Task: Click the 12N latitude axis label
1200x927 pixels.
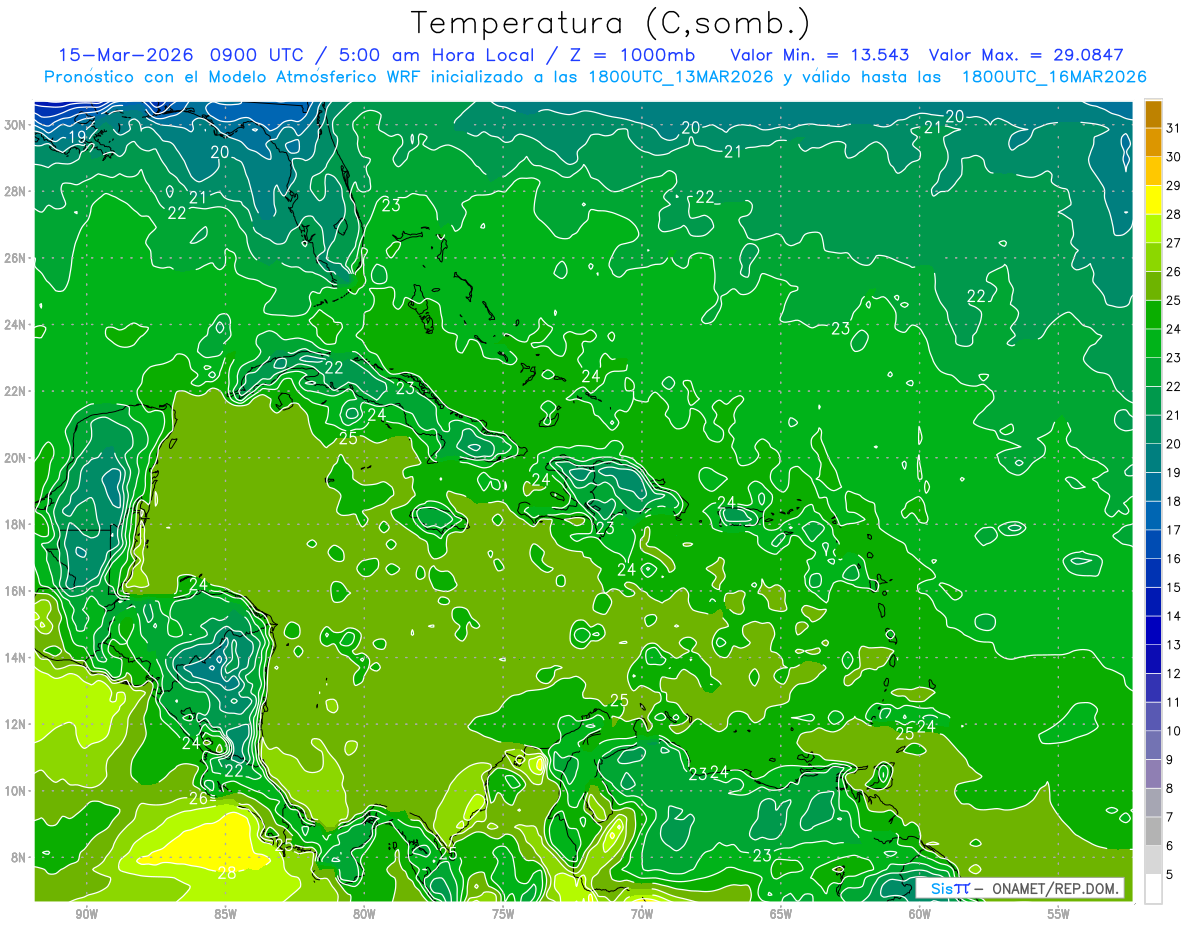Action: coord(15,724)
